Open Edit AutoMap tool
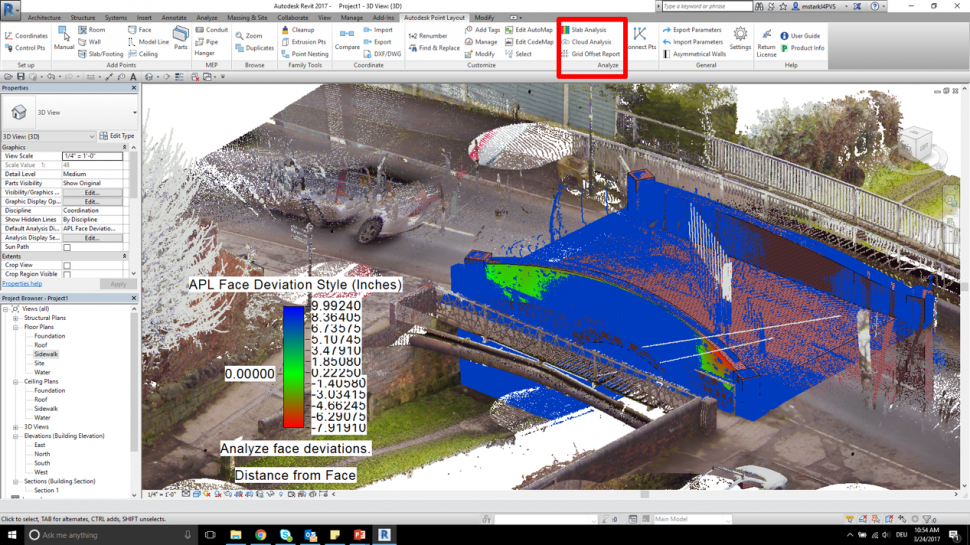Screen dimensions: 970x545 pyautogui.click(x=529, y=30)
